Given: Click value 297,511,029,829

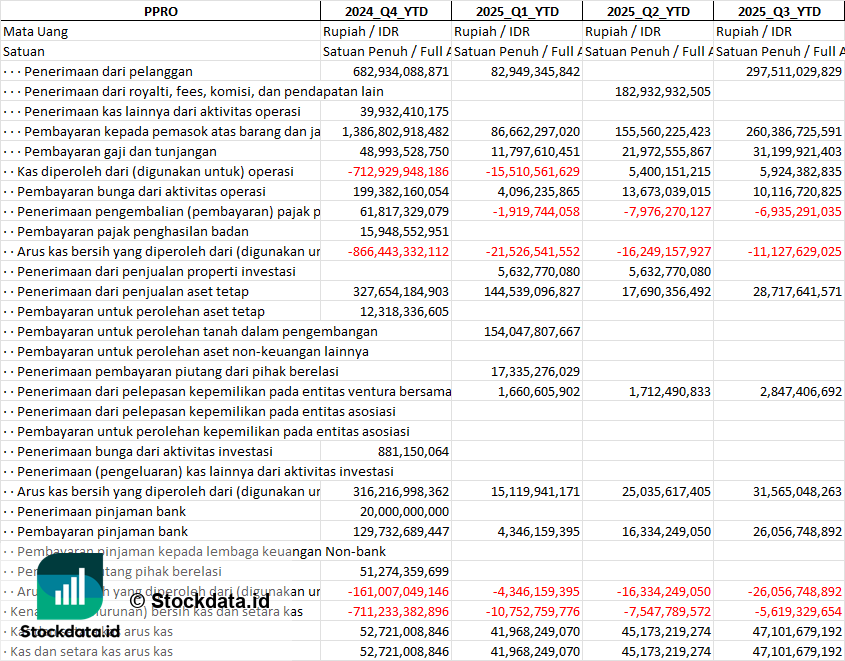Looking at the screenshot, I should [x=793, y=72].
